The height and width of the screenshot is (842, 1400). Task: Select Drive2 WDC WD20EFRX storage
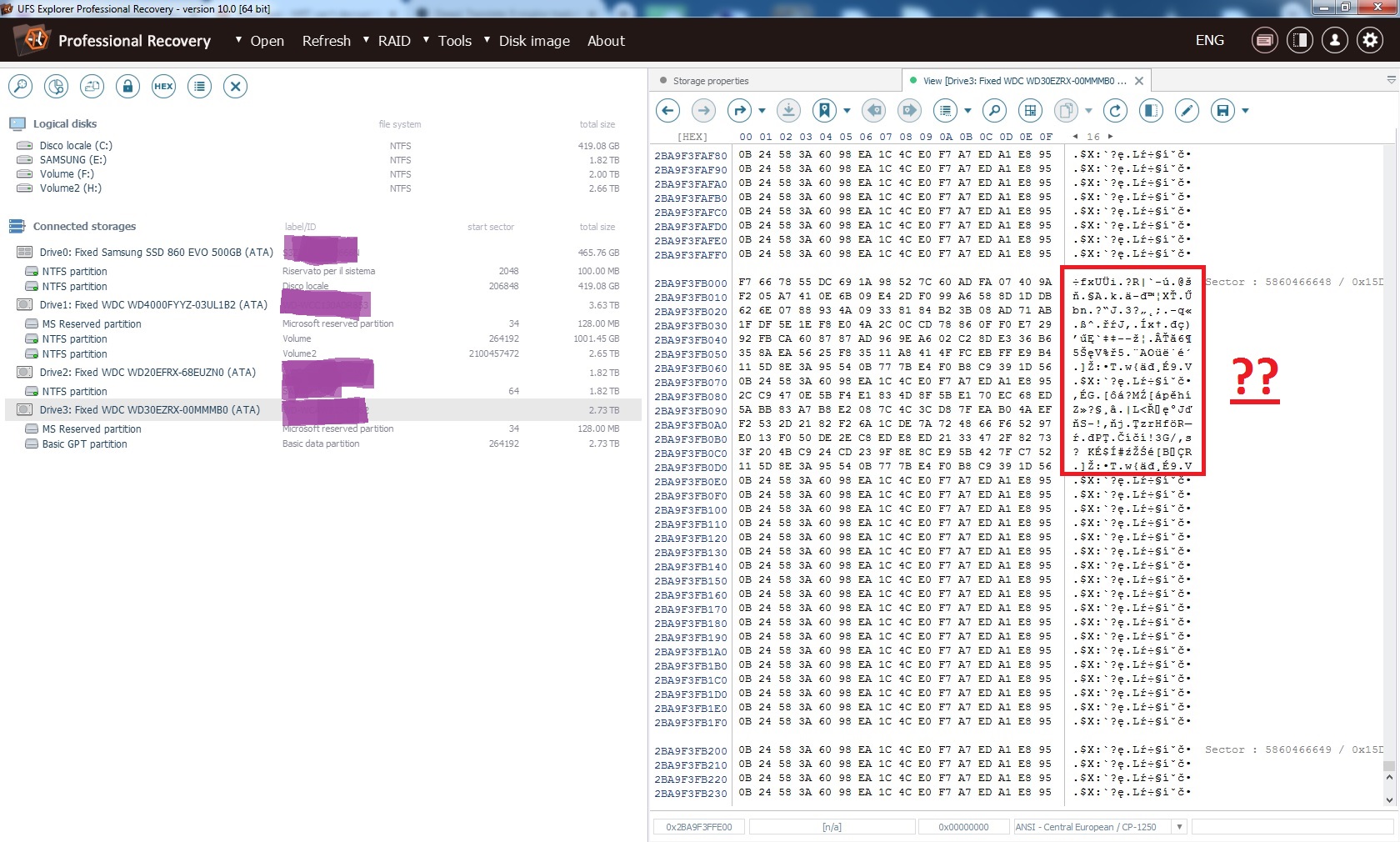pyautogui.click(x=323, y=373)
